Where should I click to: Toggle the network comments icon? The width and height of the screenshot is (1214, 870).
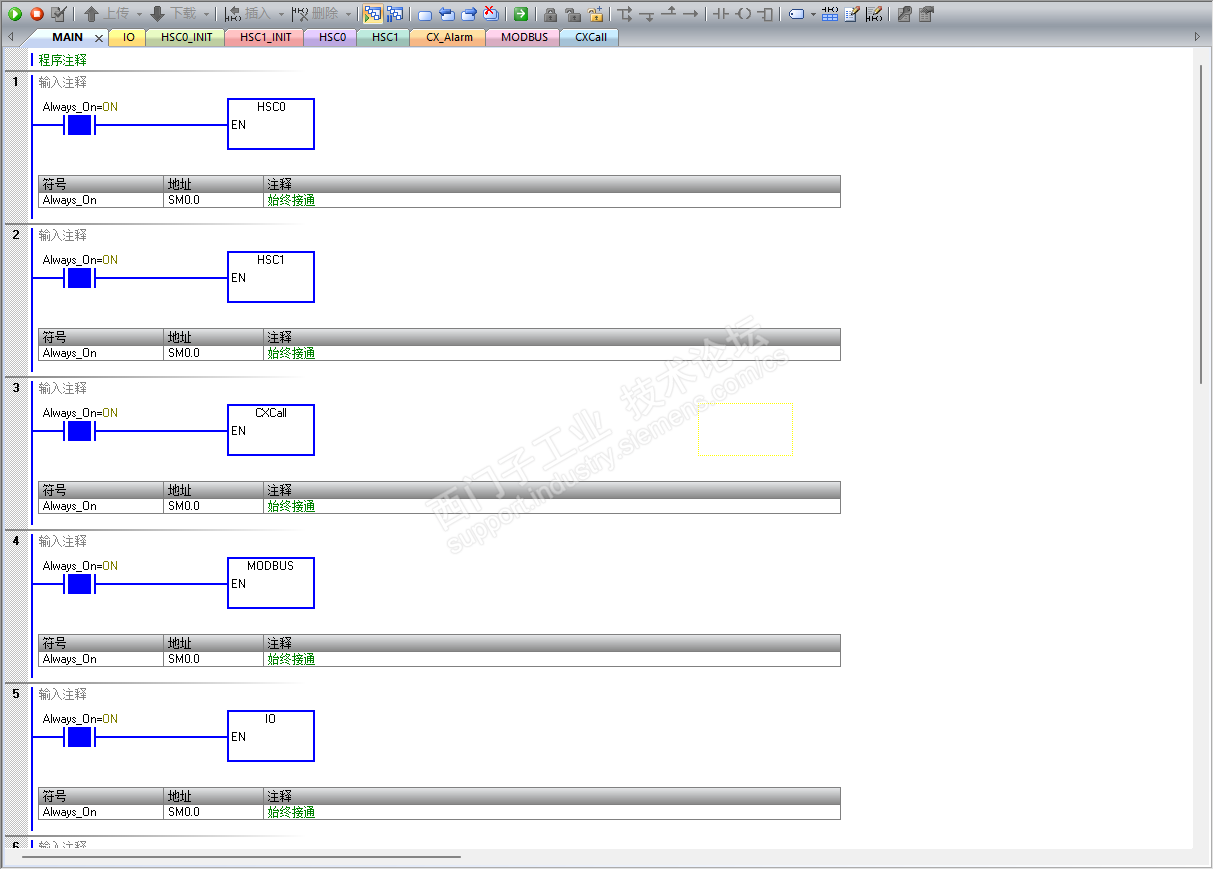(x=874, y=14)
